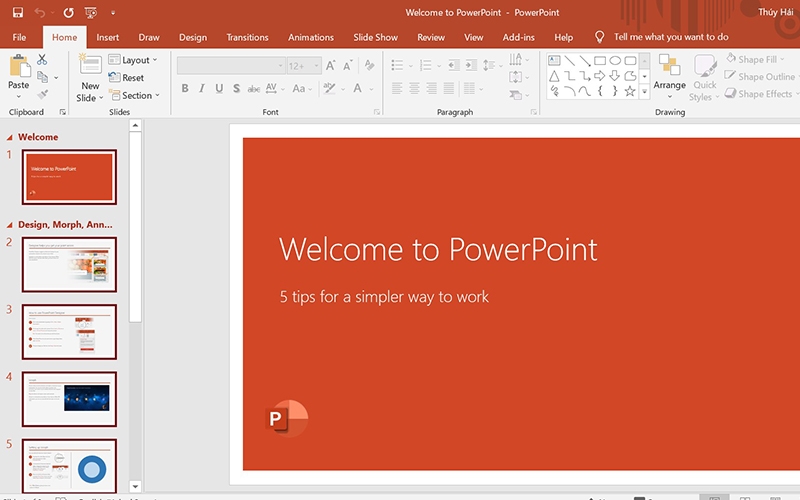
Task: Switch to the Insert tab
Action: pyautogui.click(x=108, y=37)
